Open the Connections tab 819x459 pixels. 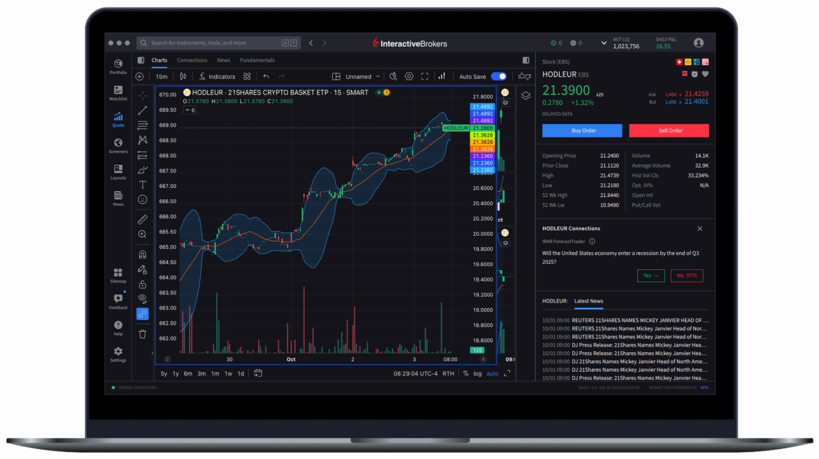[x=192, y=60]
